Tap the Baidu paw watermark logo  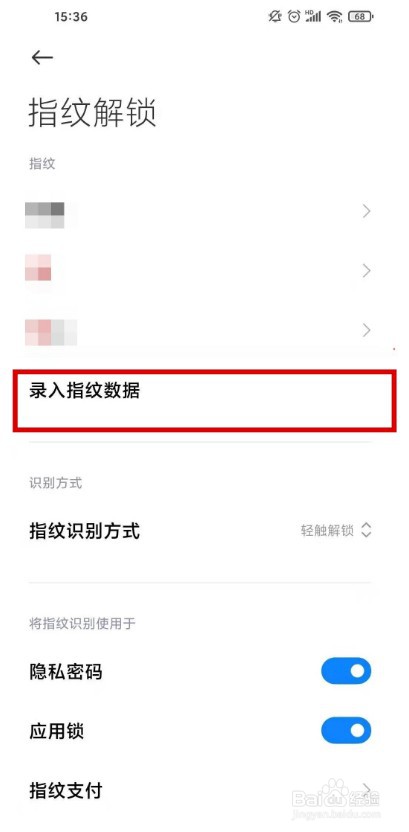click(337, 794)
